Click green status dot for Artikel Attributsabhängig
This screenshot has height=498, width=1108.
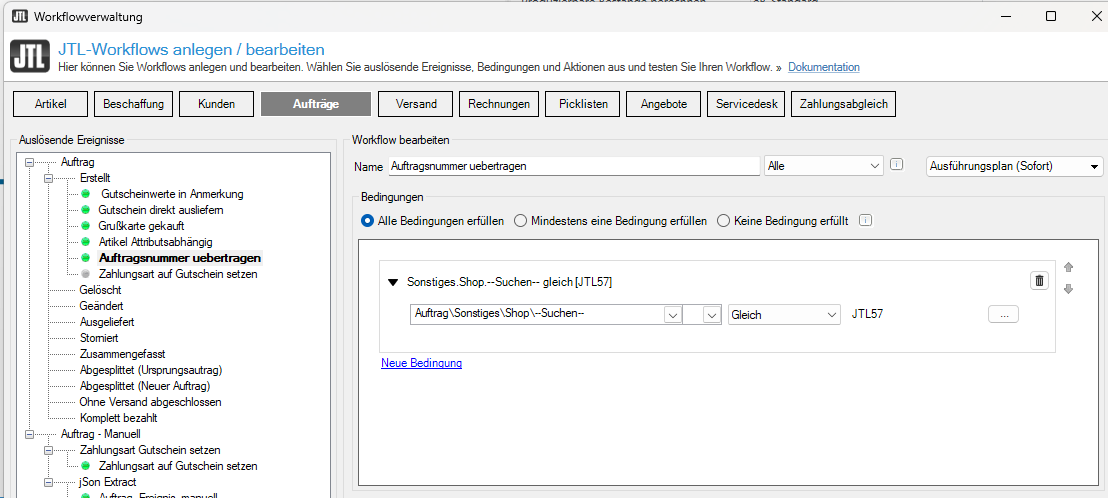click(x=86, y=242)
